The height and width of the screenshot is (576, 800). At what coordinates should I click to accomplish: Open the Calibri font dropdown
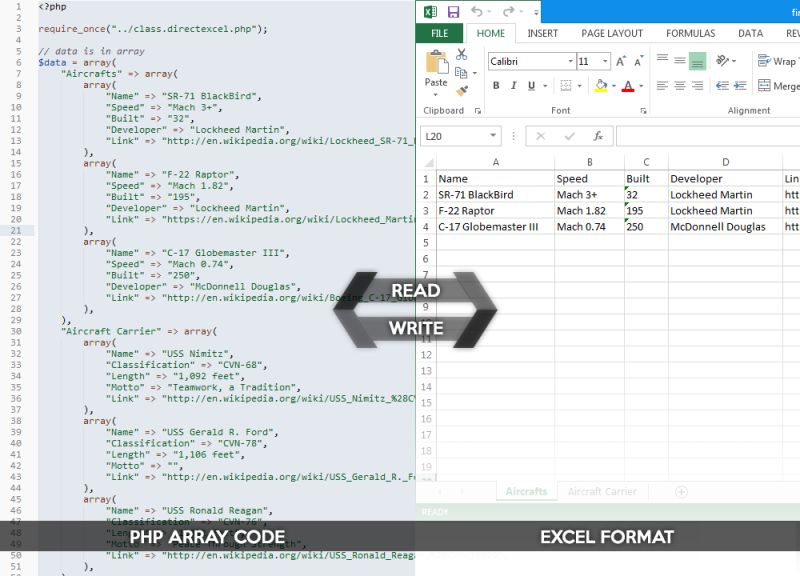tap(570, 60)
